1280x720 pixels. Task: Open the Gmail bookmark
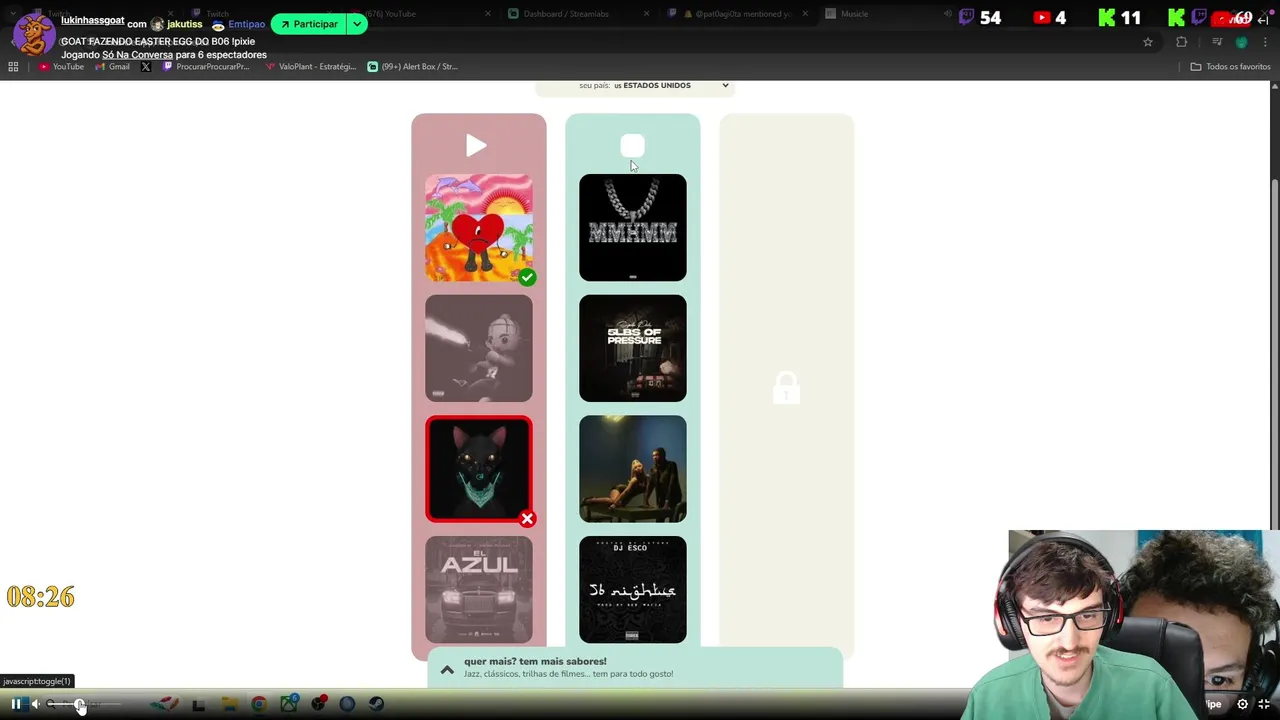[x=113, y=67]
